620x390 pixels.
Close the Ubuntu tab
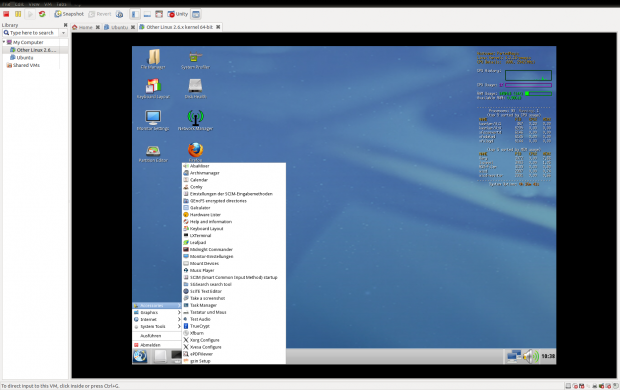pyautogui.click(x=133, y=27)
